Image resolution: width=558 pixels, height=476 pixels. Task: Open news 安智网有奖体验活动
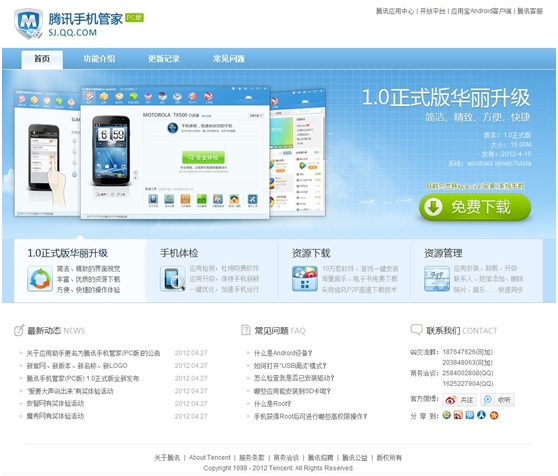pos(55,403)
